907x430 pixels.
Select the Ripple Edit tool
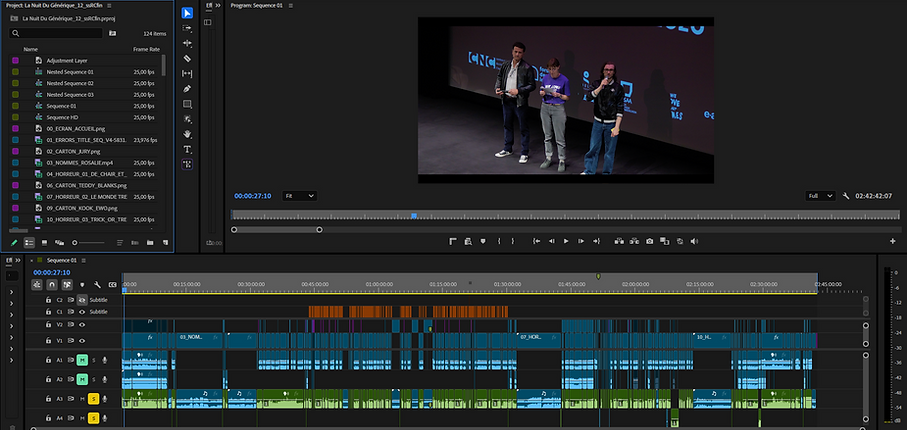(x=187, y=43)
